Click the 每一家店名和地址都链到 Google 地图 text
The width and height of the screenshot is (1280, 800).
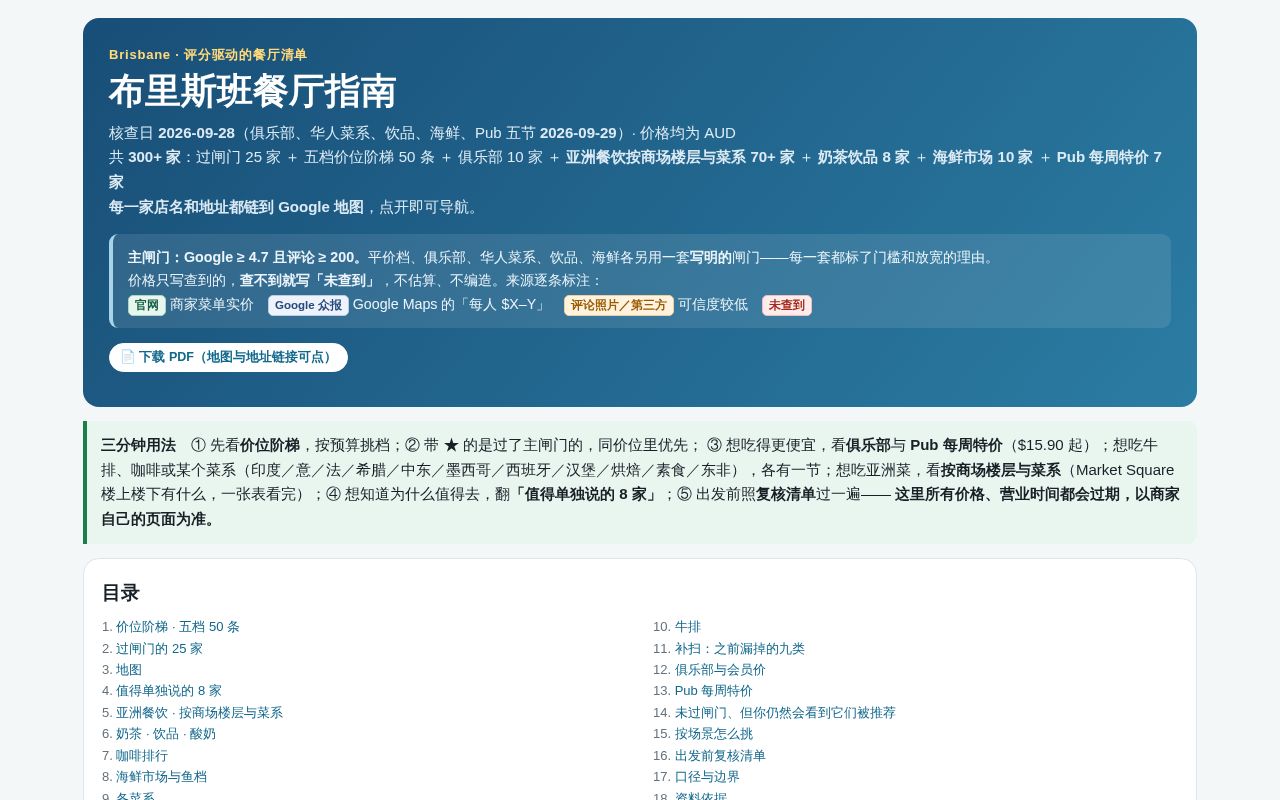point(236,207)
